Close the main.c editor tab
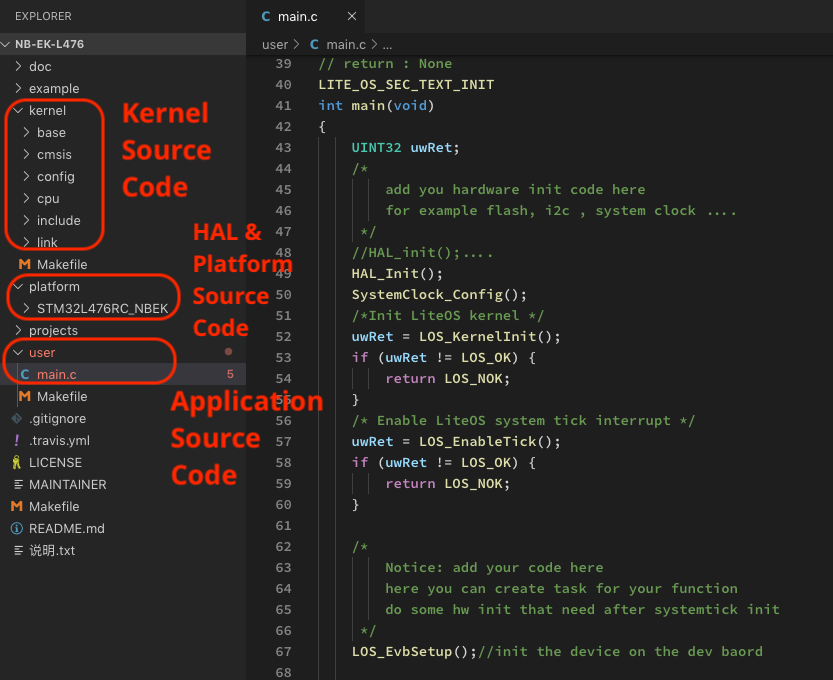 click(352, 16)
